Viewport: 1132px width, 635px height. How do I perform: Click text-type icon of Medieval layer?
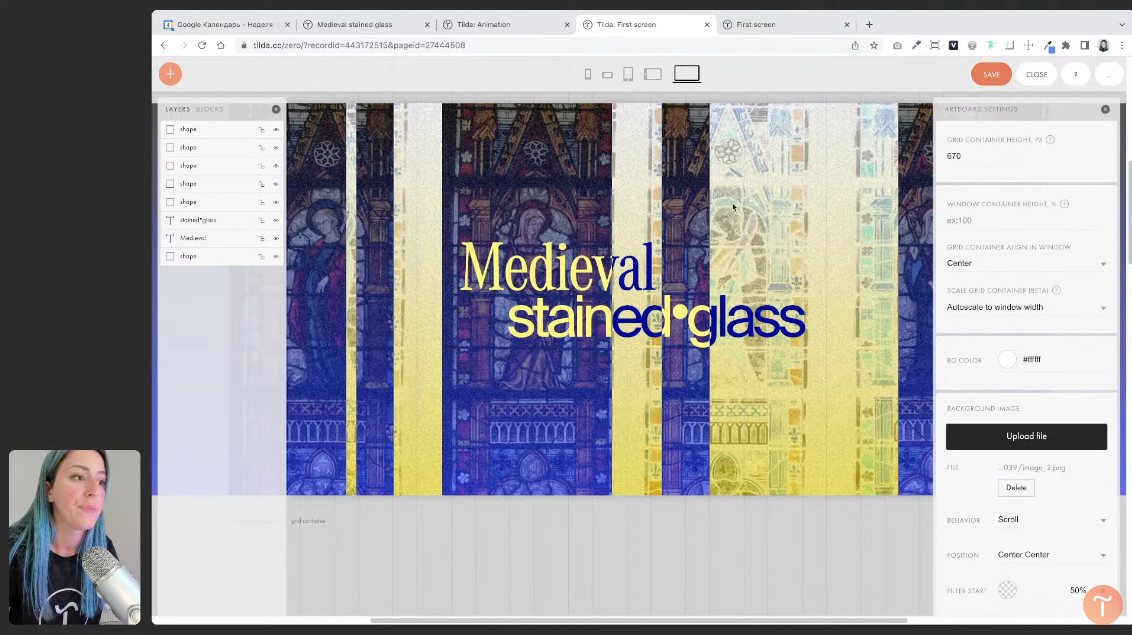[170, 238]
